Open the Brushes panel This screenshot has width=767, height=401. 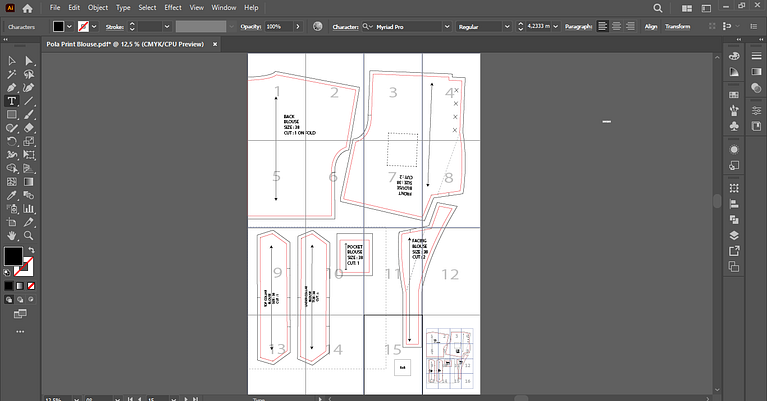[x=734, y=111]
